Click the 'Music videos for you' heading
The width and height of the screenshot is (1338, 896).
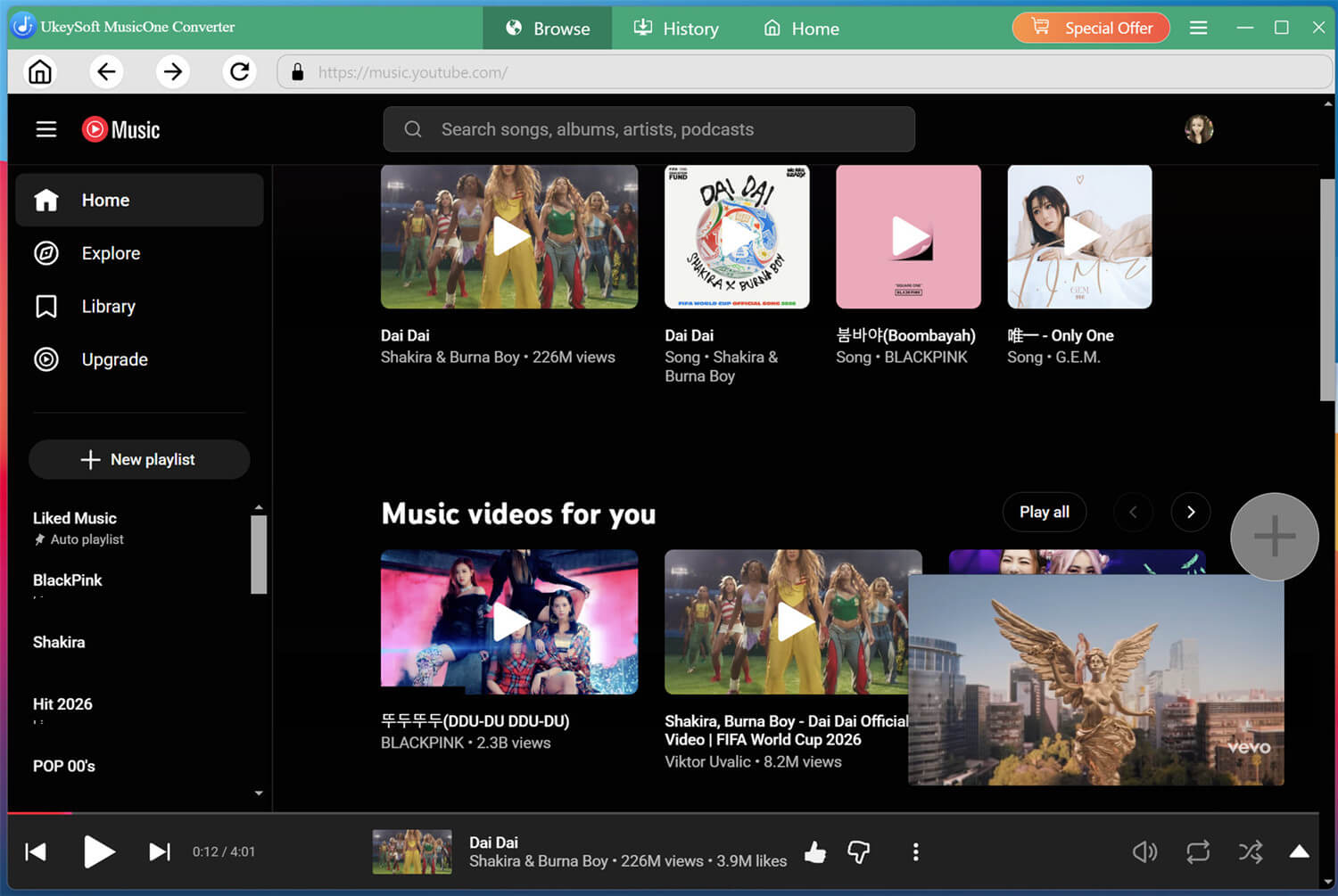pyautogui.click(x=518, y=514)
